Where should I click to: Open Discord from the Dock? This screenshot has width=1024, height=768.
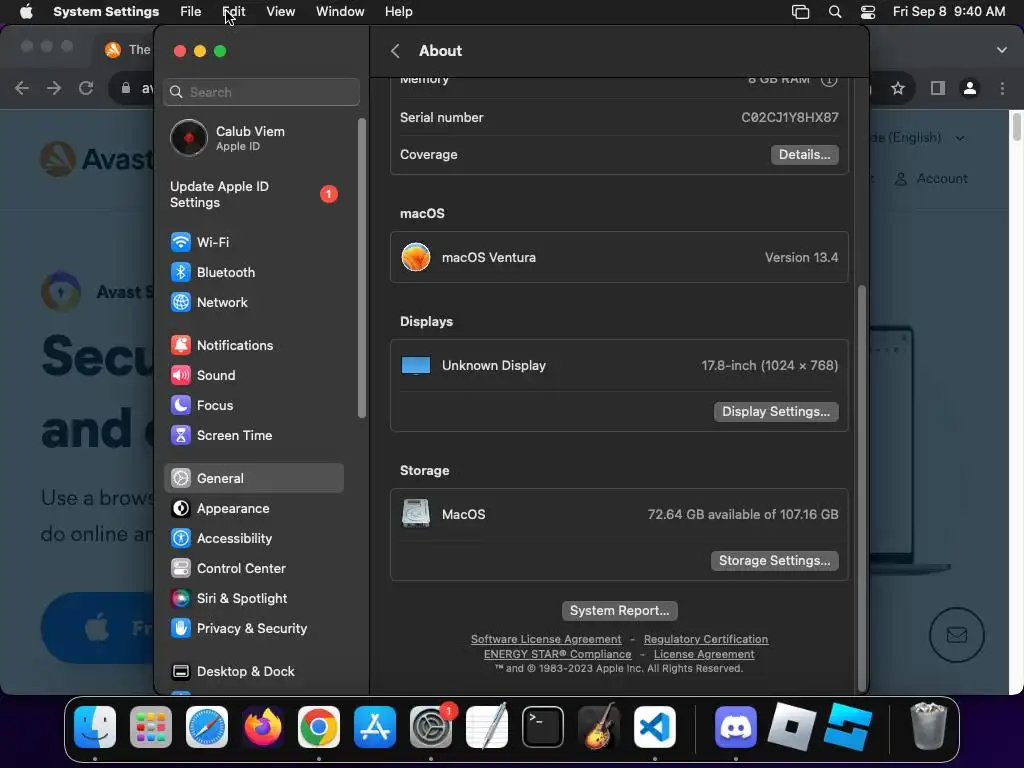pyautogui.click(x=736, y=727)
